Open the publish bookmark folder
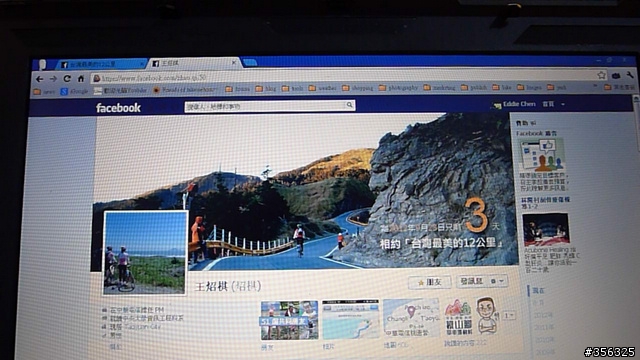This screenshot has width=640, height=360. (474, 87)
